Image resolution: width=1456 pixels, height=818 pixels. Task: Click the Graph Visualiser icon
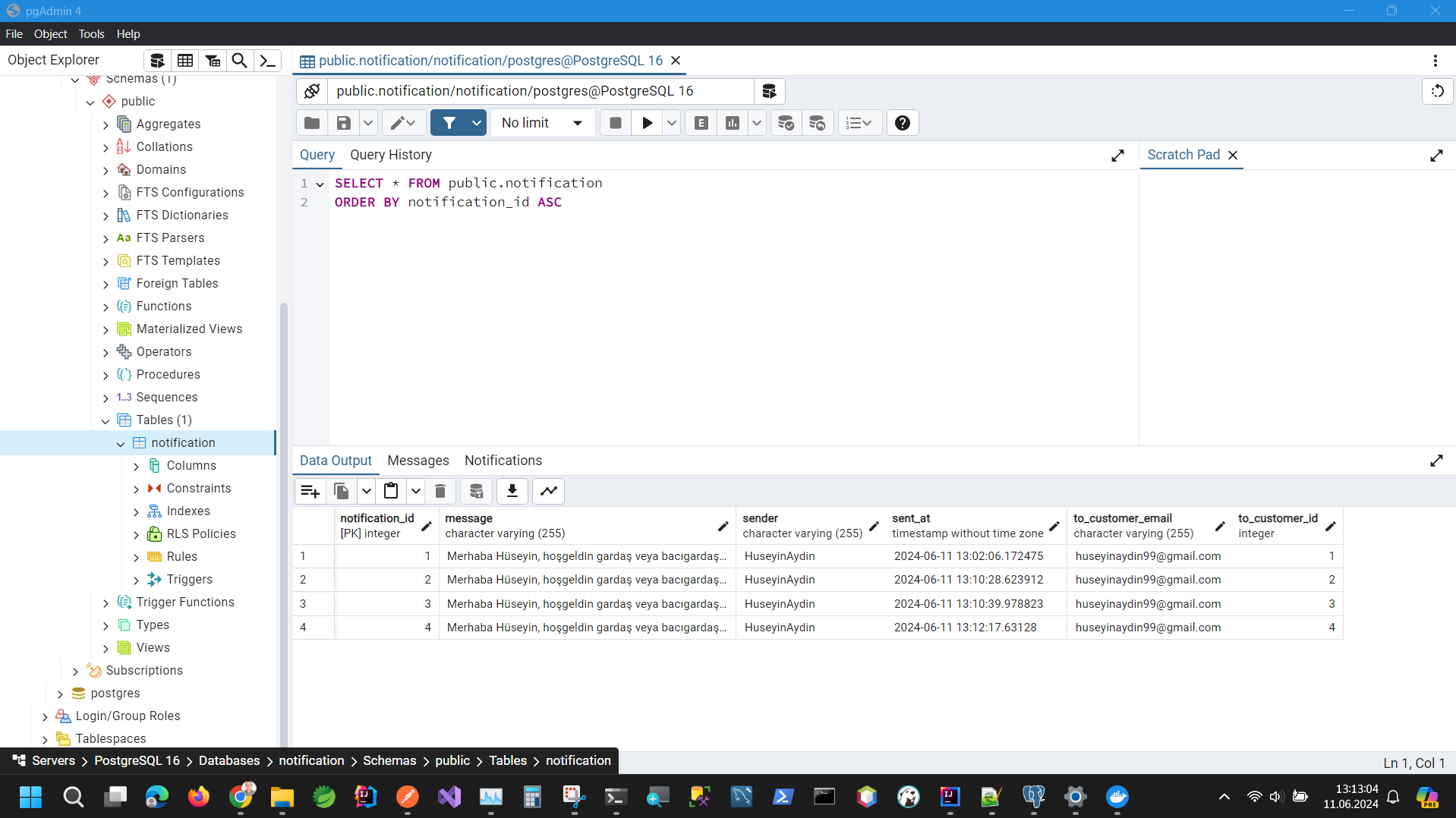pyautogui.click(x=549, y=491)
